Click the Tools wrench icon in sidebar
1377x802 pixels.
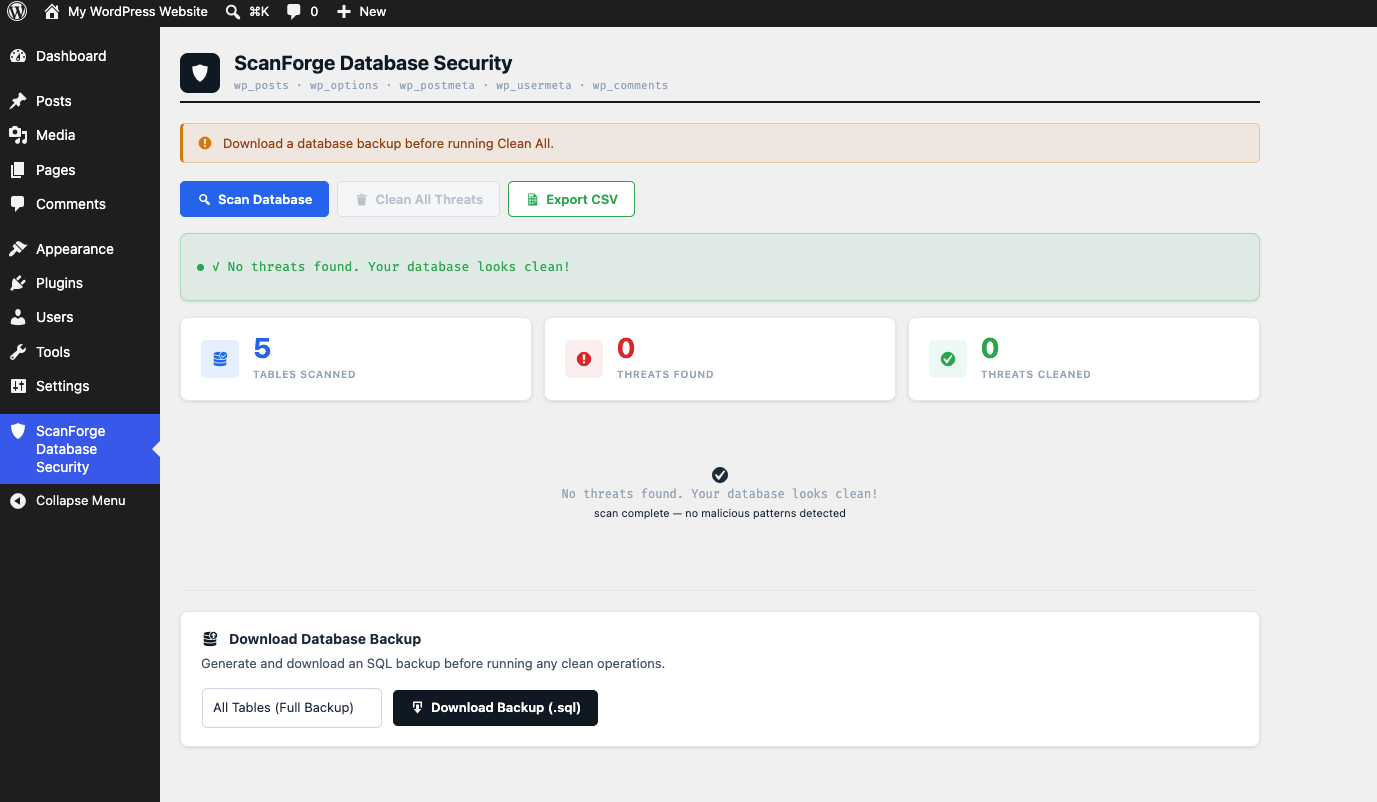coord(18,352)
